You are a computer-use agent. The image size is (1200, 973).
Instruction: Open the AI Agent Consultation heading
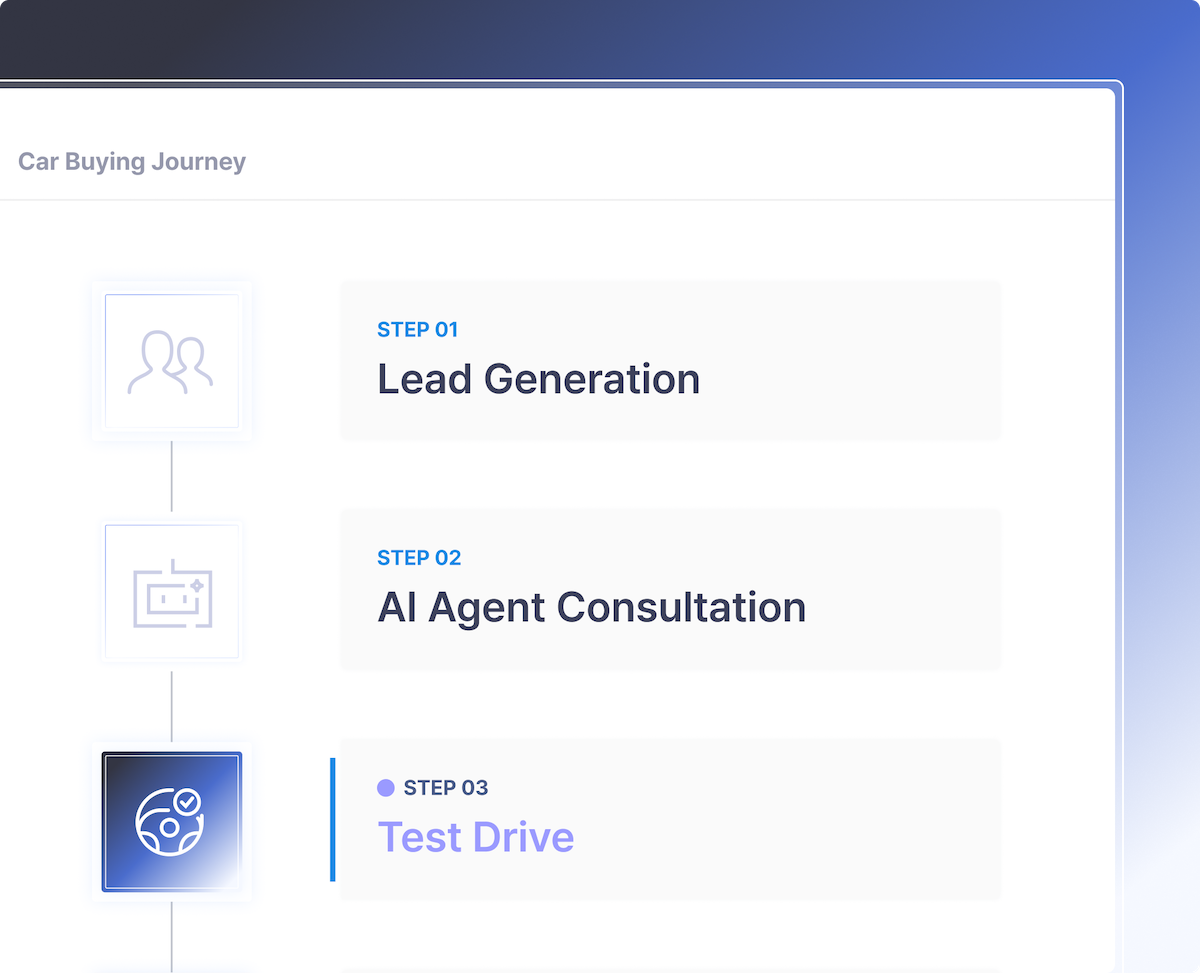point(591,607)
